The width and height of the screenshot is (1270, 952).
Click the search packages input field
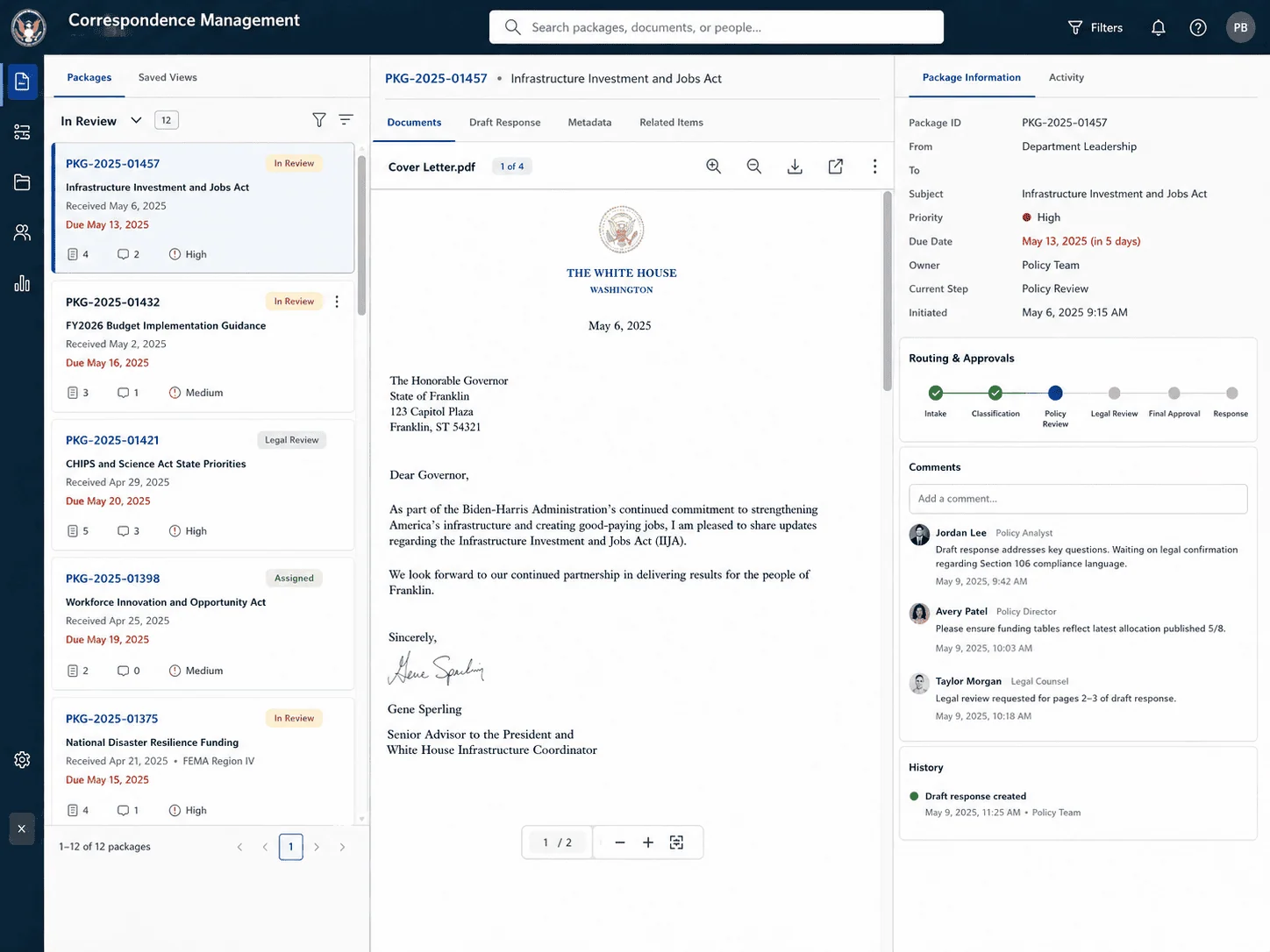[717, 27]
